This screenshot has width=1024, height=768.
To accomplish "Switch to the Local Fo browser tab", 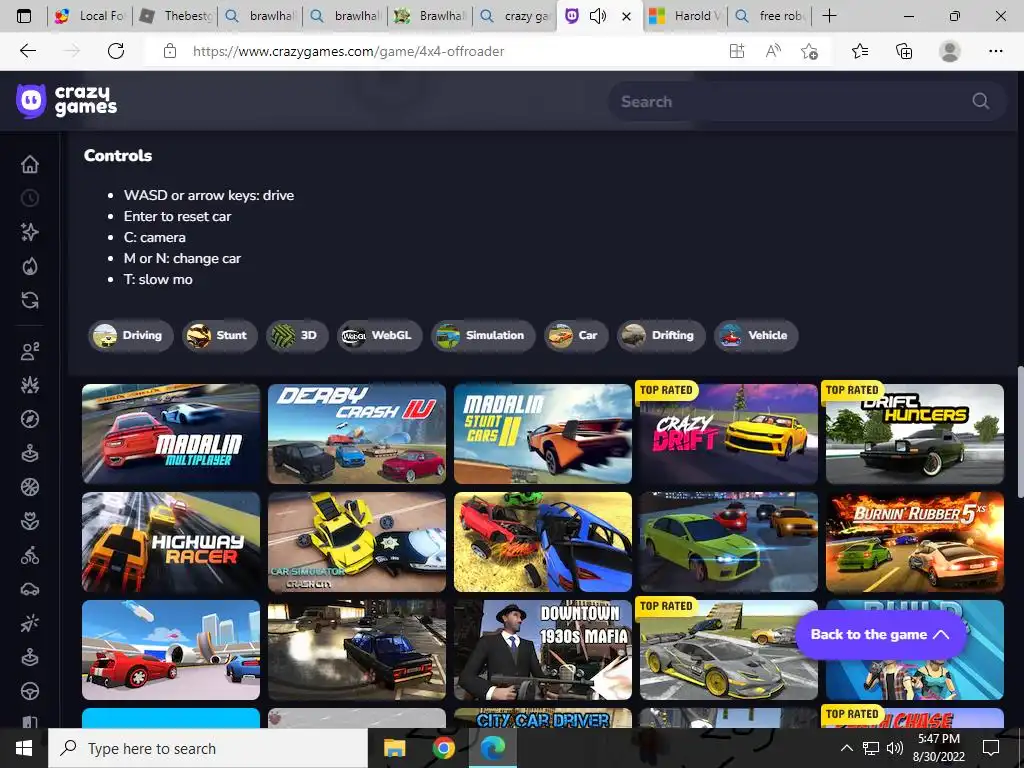I will click(89, 16).
